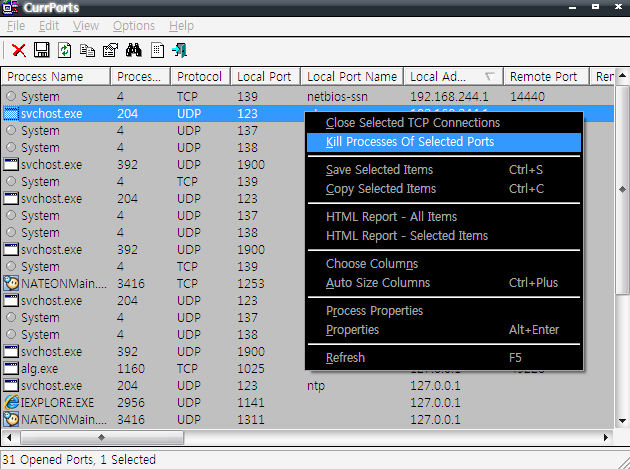Click the System circle icon in netbios-ssn row
Image resolution: width=630 pixels, height=469 pixels.
(11, 96)
